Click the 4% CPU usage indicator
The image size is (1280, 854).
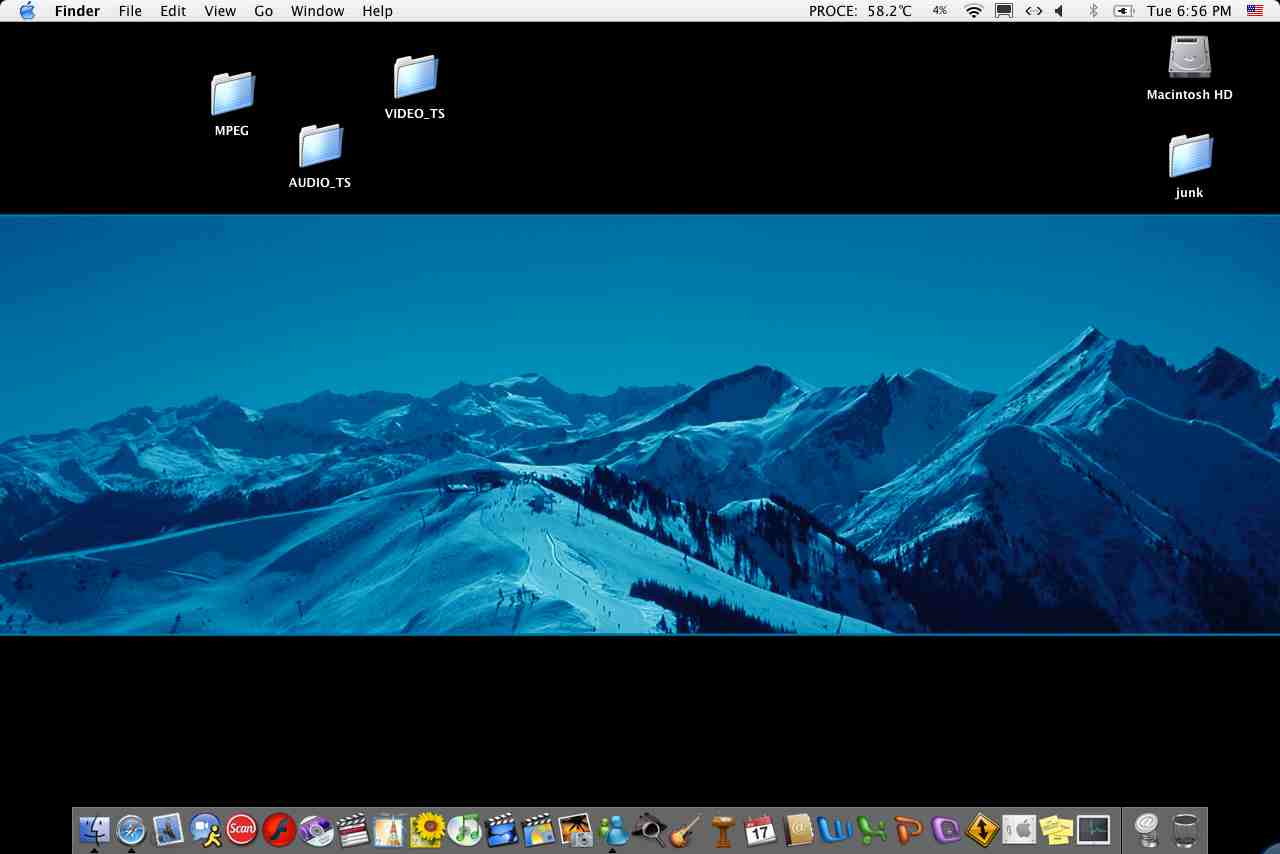940,11
